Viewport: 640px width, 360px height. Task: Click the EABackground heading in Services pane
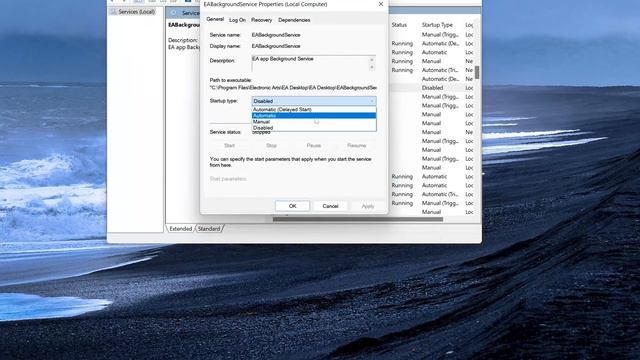184,25
